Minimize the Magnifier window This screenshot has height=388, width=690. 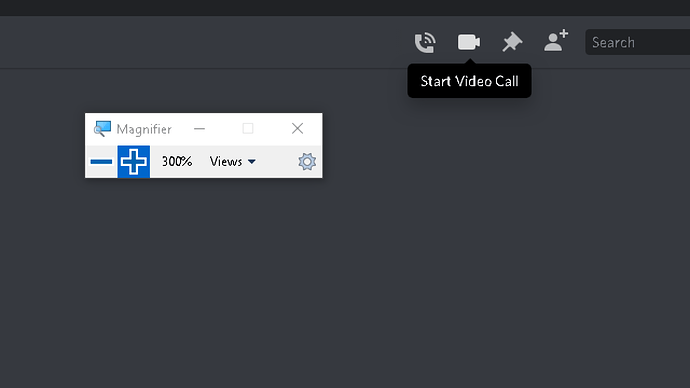click(x=199, y=128)
